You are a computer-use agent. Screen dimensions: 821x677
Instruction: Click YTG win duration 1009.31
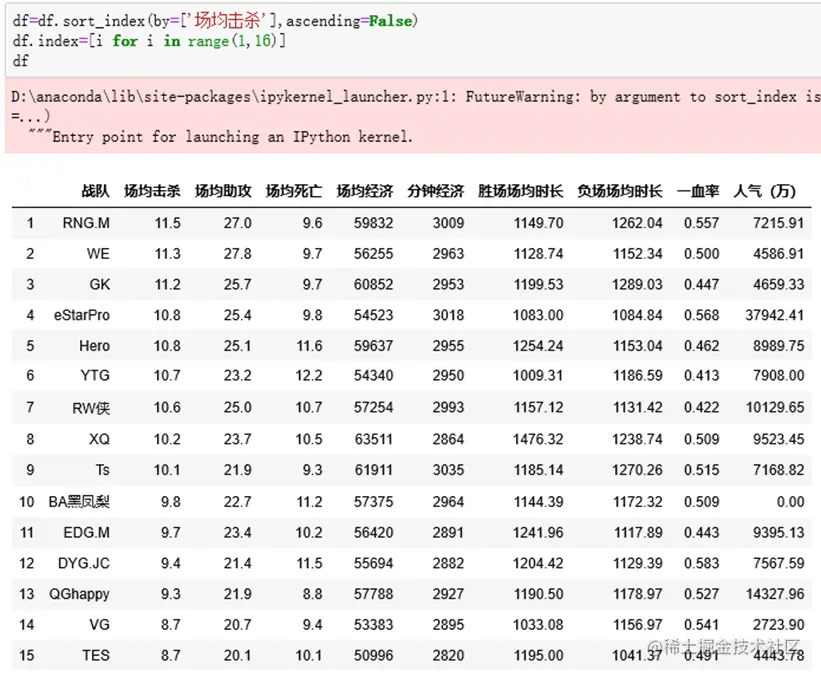point(538,375)
